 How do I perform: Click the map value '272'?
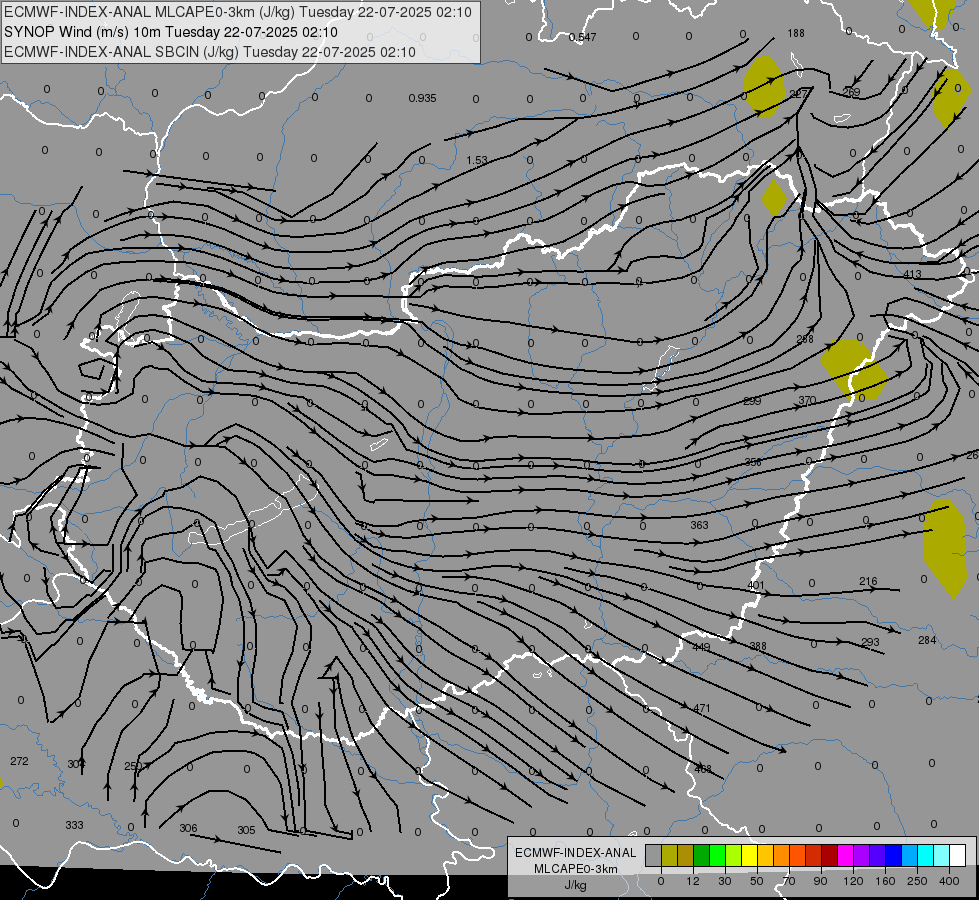(x=19, y=761)
